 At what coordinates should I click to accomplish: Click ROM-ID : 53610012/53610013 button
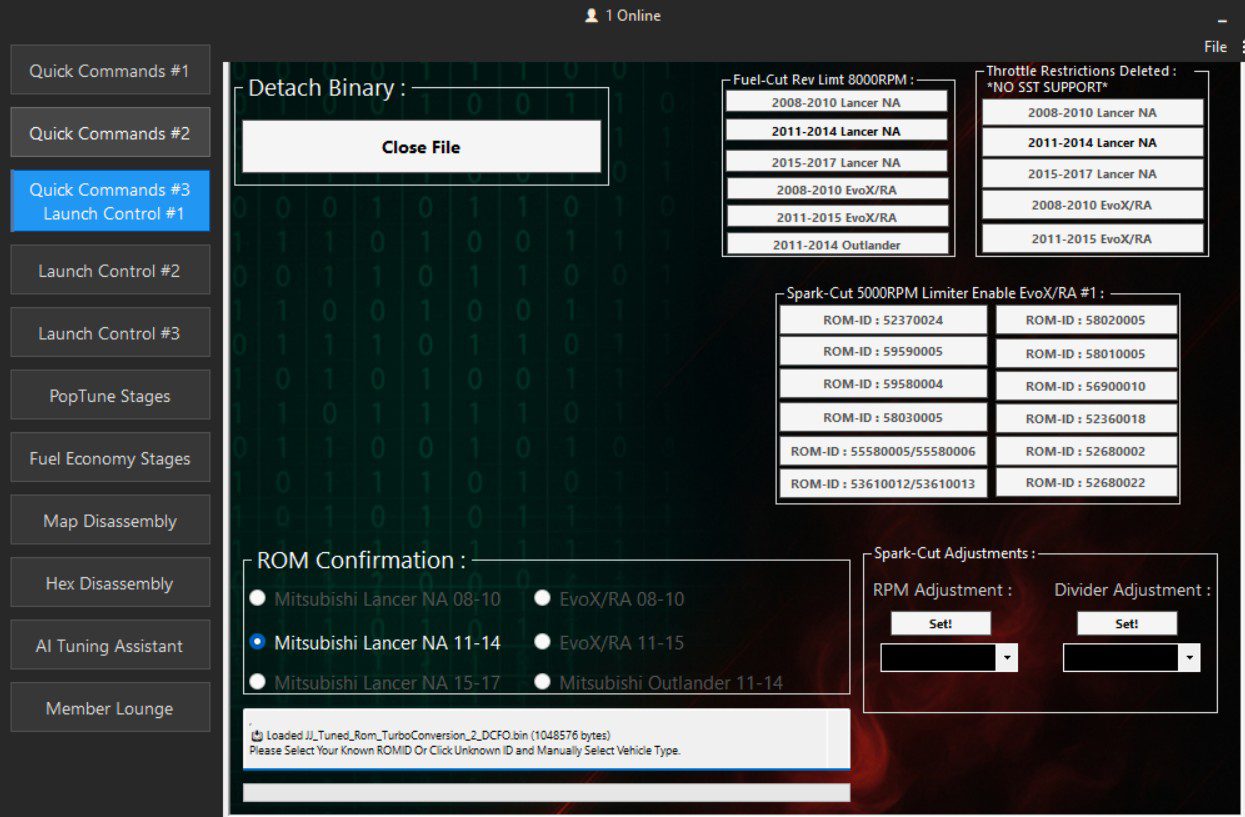[x=883, y=484]
